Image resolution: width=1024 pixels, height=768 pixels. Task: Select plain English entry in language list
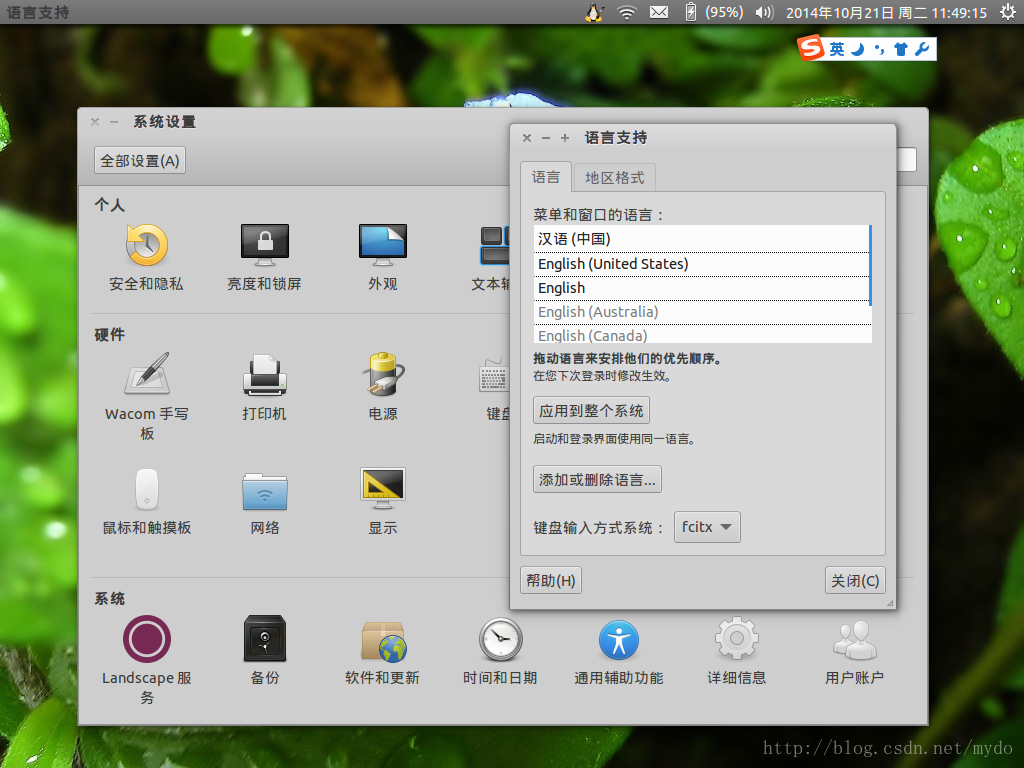click(701, 288)
